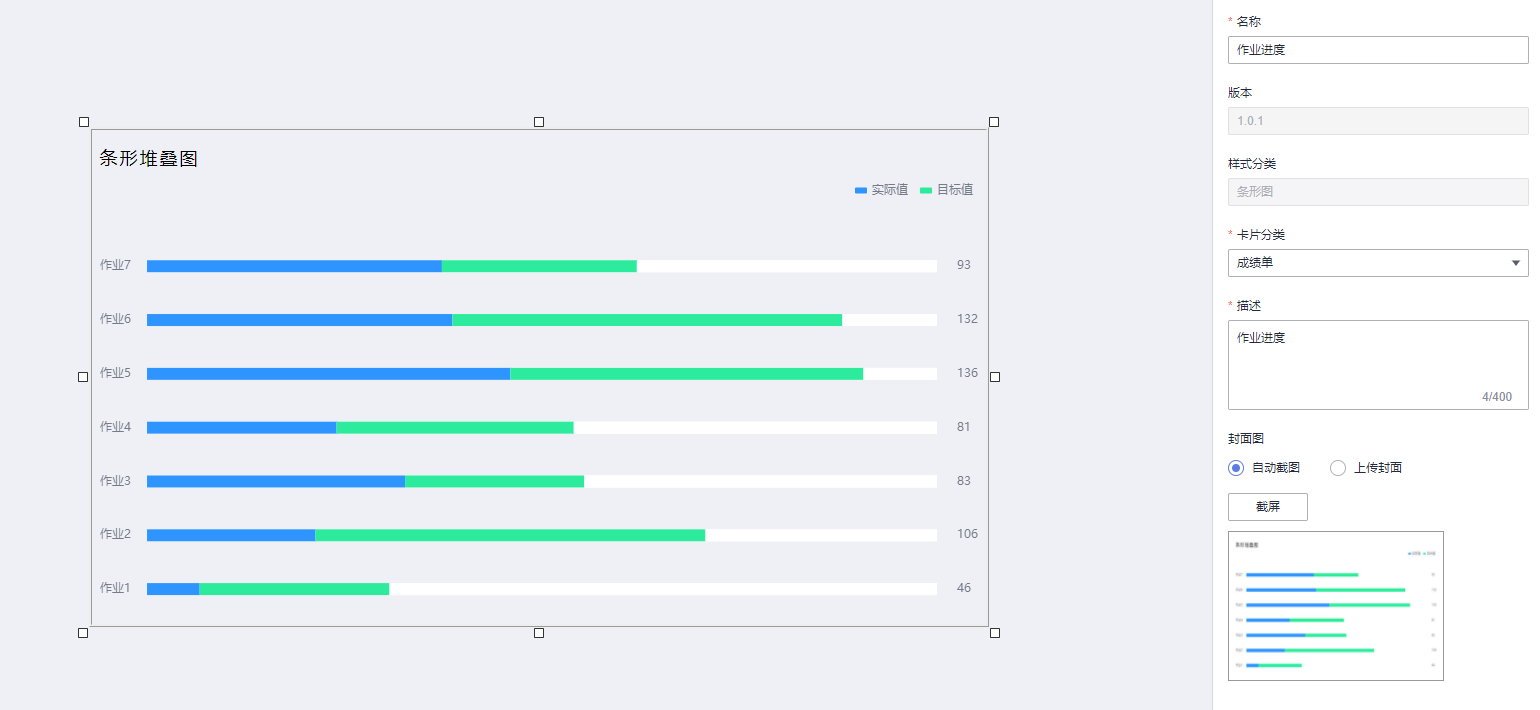Click the green 目标值 legend marker
Image resolution: width=1540 pixels, height=710 pixels.
click(x=926, y=190)
